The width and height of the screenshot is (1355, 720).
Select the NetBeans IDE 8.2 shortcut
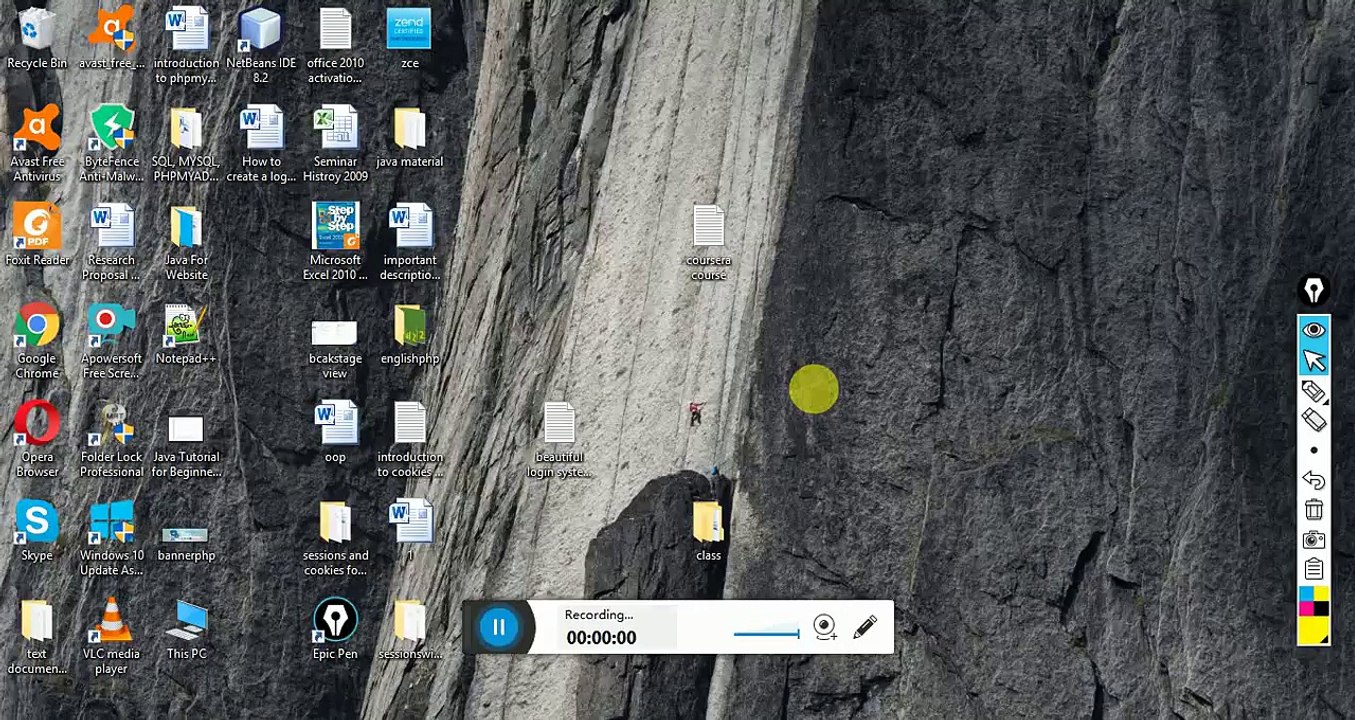pyautogui.click(x=261, y=47)
